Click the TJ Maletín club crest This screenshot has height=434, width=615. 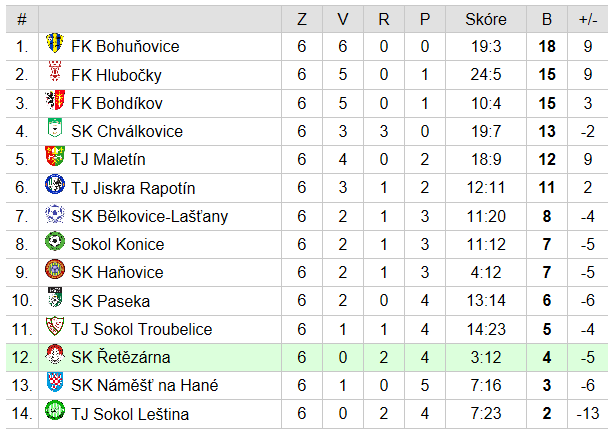point(55,156)
